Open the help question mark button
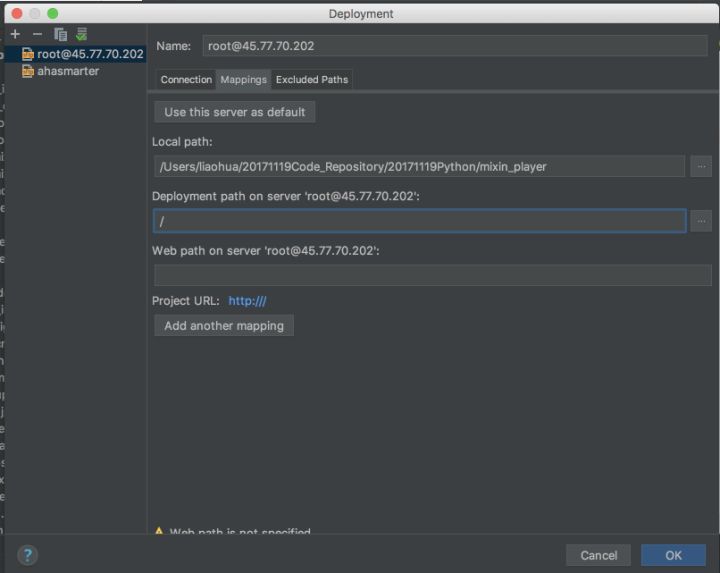Screen dimensions: 720x573 [27, 555]
